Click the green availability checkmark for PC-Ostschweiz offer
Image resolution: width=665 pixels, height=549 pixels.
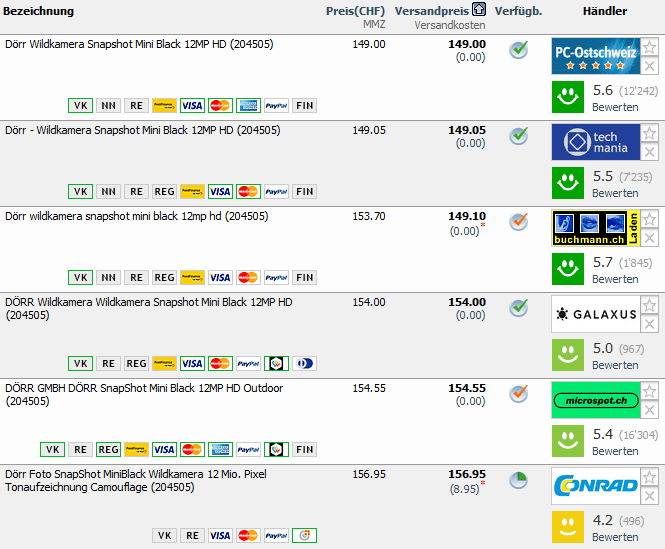pos(518,50)
